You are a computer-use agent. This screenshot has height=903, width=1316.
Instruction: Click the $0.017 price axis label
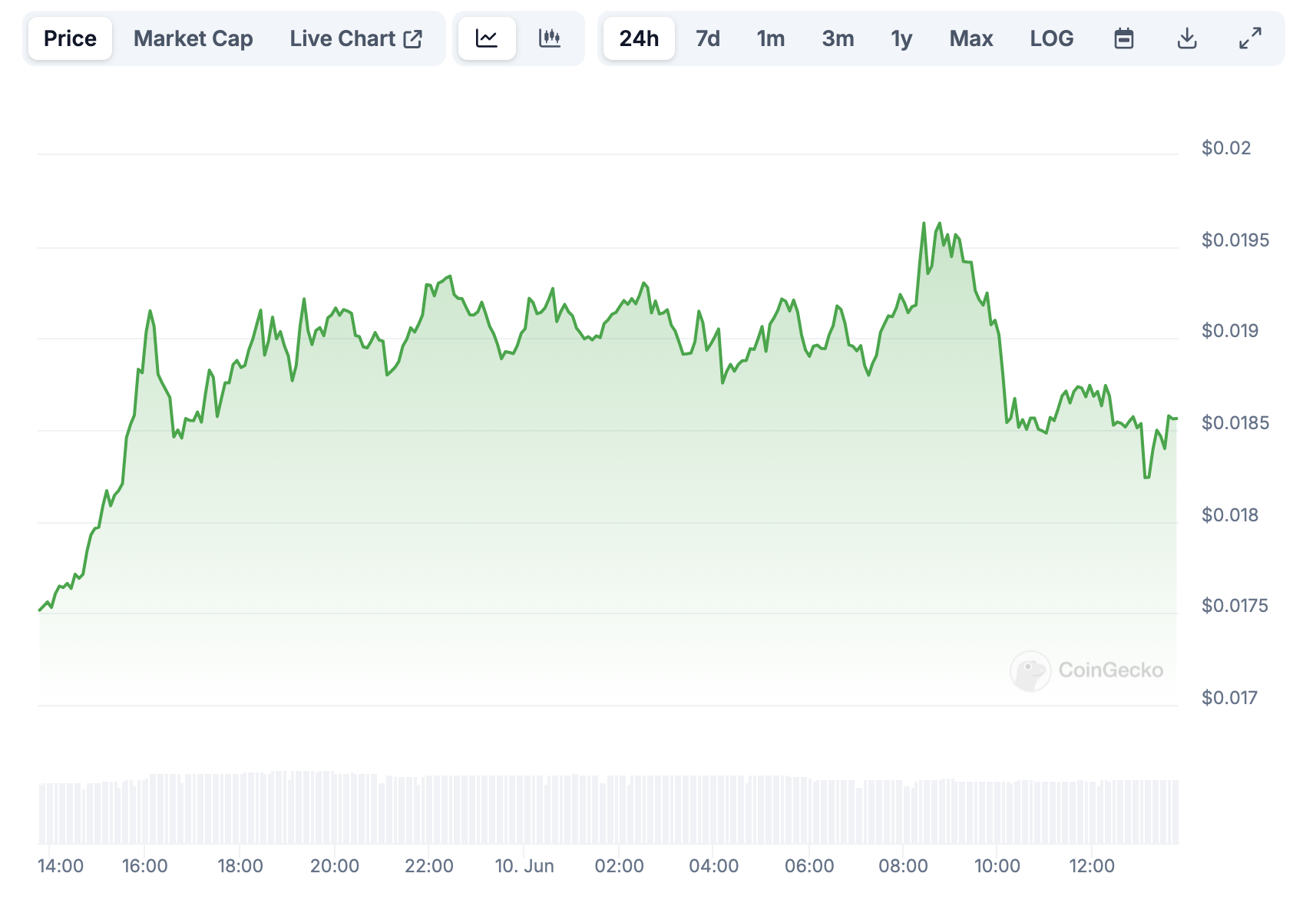[x=1230, y=698]
